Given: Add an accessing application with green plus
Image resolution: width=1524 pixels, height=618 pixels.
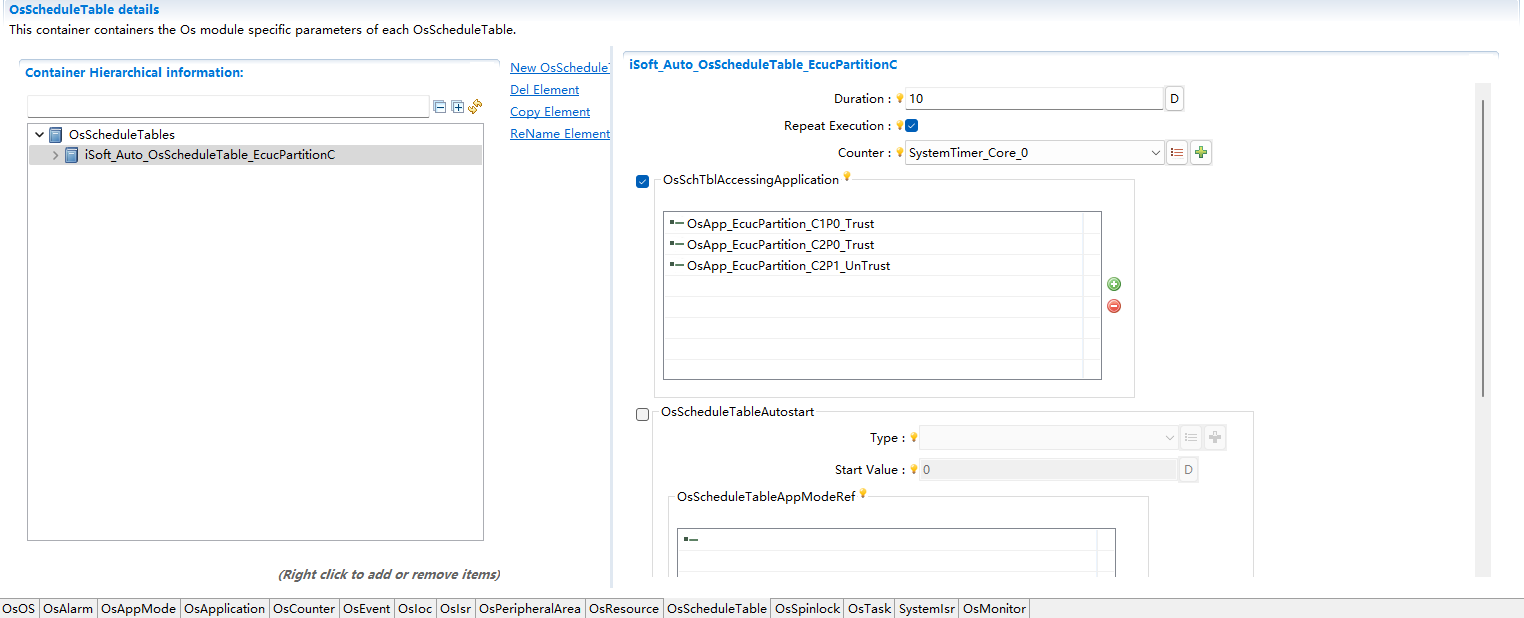Looking at the screenshot, I should pos(1114,285).
